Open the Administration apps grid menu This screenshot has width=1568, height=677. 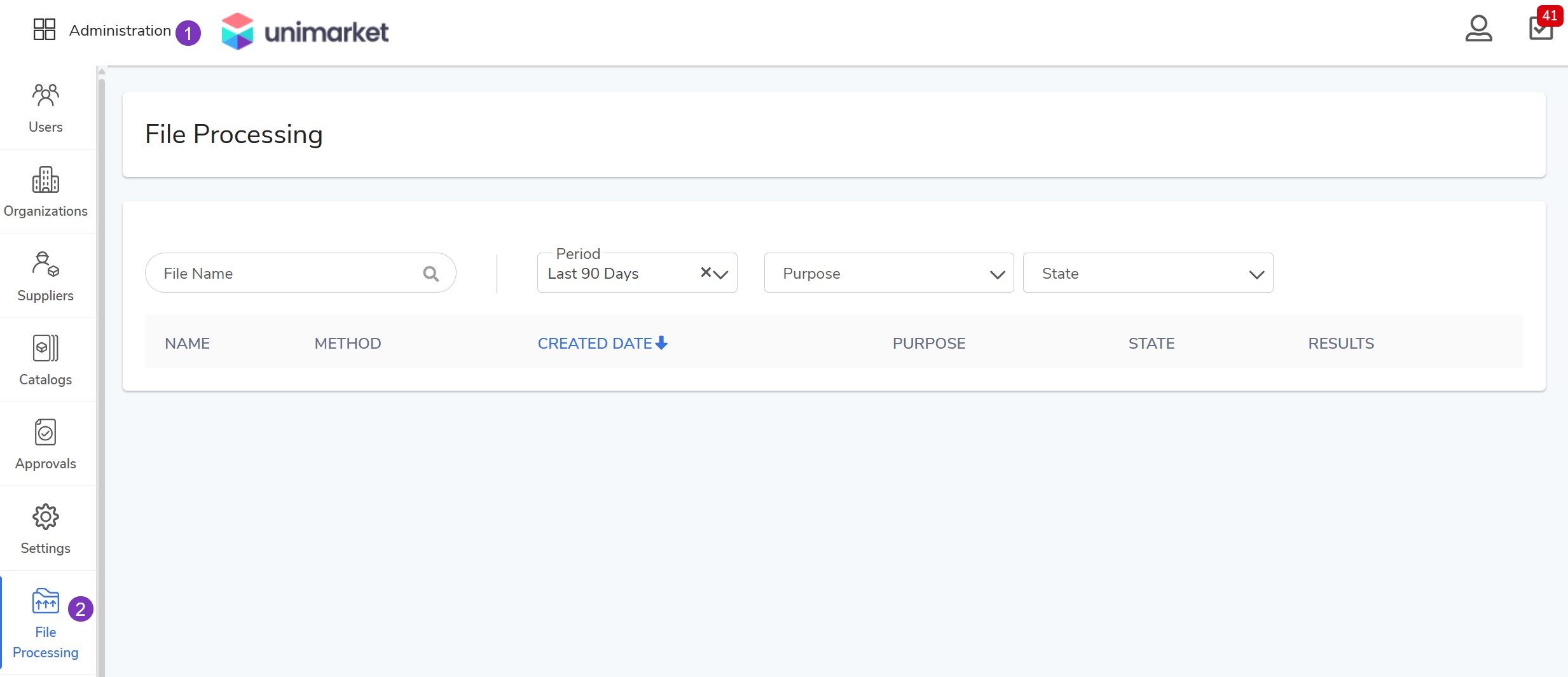[x=45, y=29]
